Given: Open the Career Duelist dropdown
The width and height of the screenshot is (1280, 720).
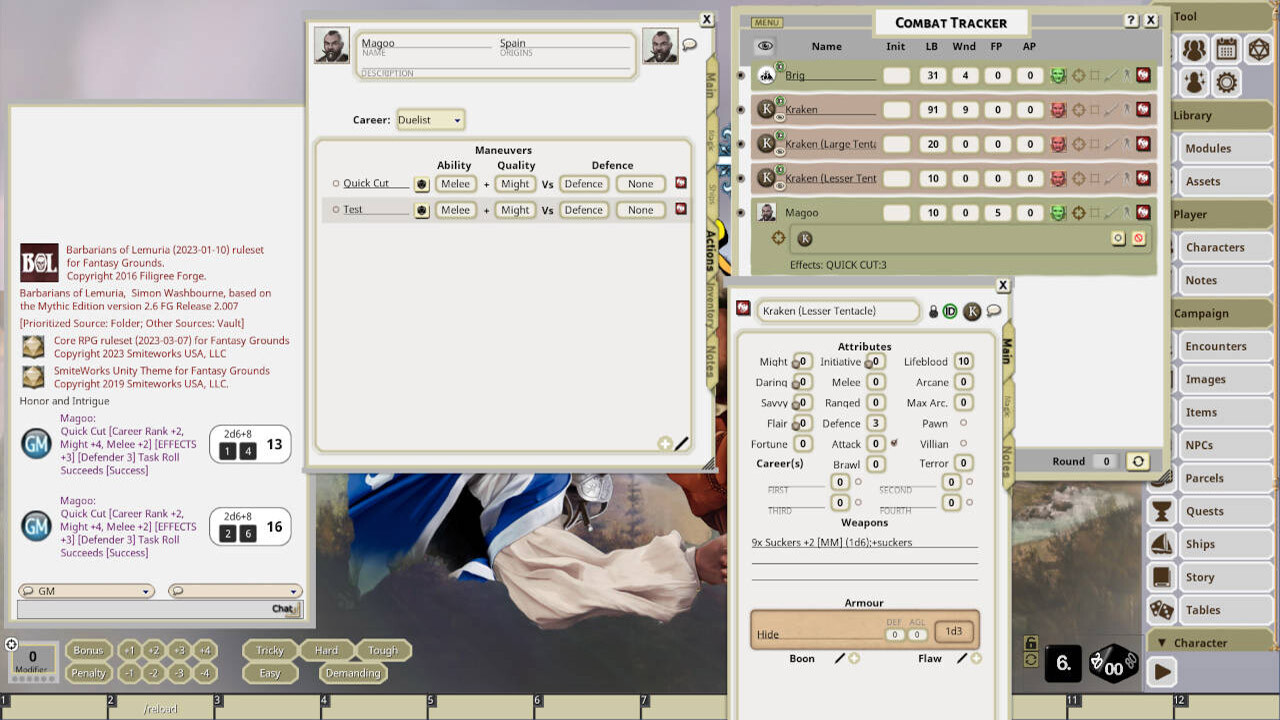Looking at the screenshot, I should (x=430, y=120).
